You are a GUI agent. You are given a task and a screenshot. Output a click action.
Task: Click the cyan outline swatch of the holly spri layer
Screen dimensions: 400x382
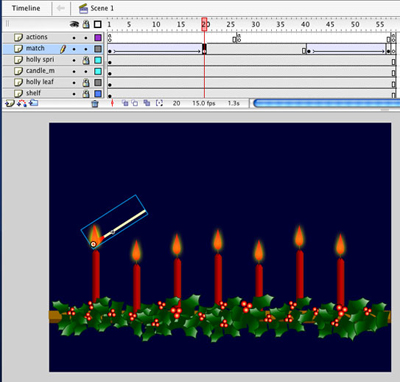click(98, 60)
